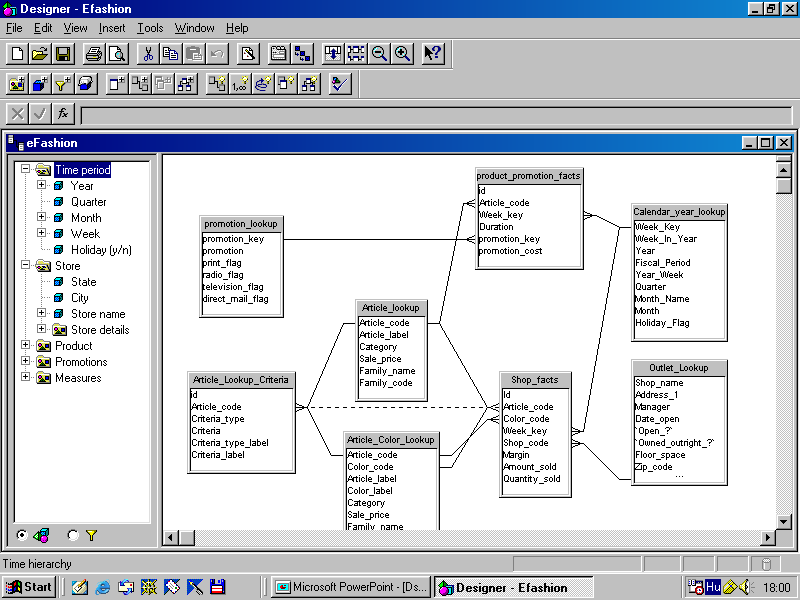Save the universe with the floppy icon

click(x=63, y=54)
